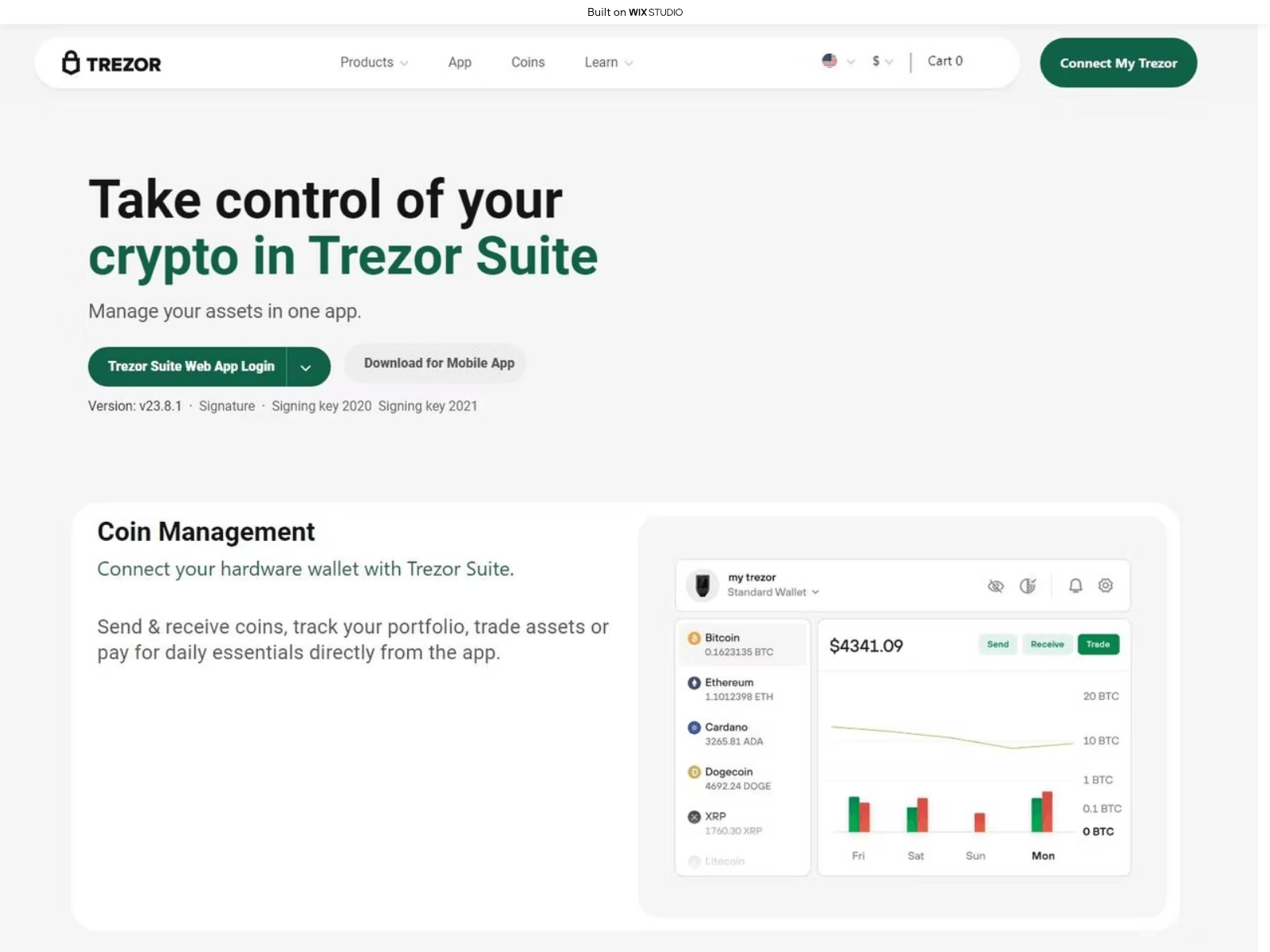Image resolution: width=1270 pixels, height=952 pixels.
Task: Click the Cardano coin icon
Action: [694, 727]
